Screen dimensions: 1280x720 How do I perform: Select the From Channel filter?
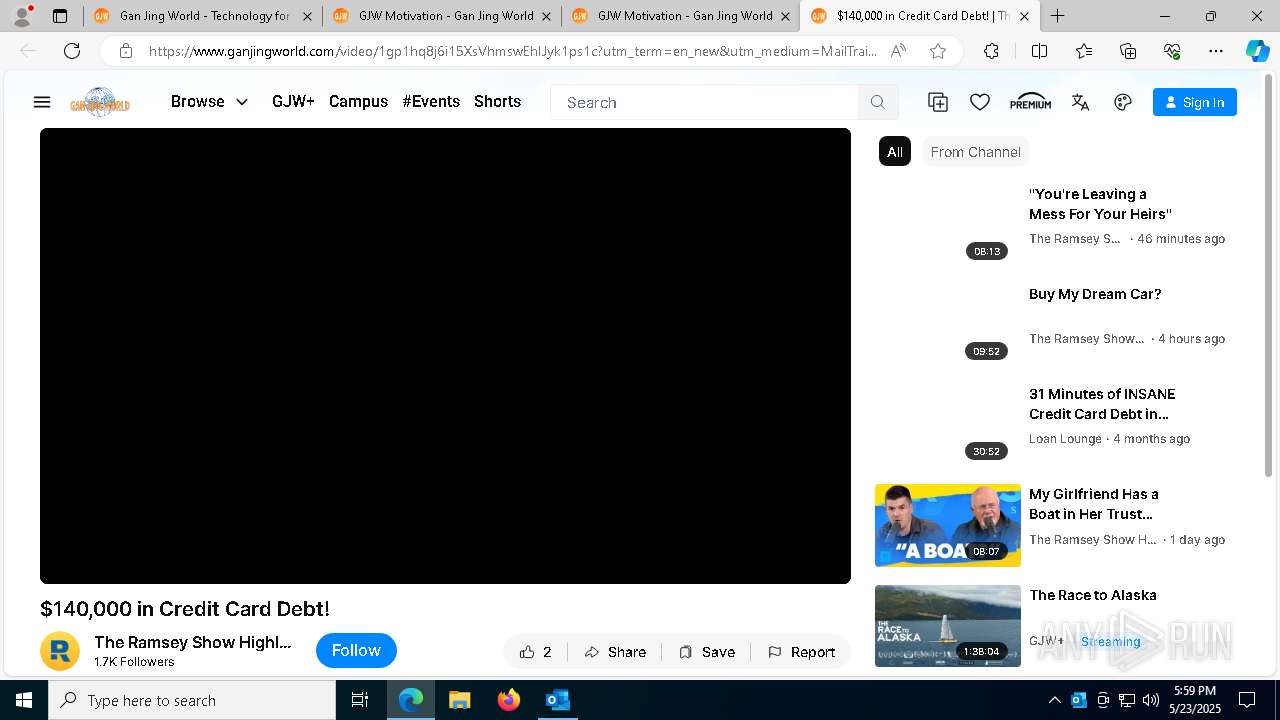coord(975,152)
